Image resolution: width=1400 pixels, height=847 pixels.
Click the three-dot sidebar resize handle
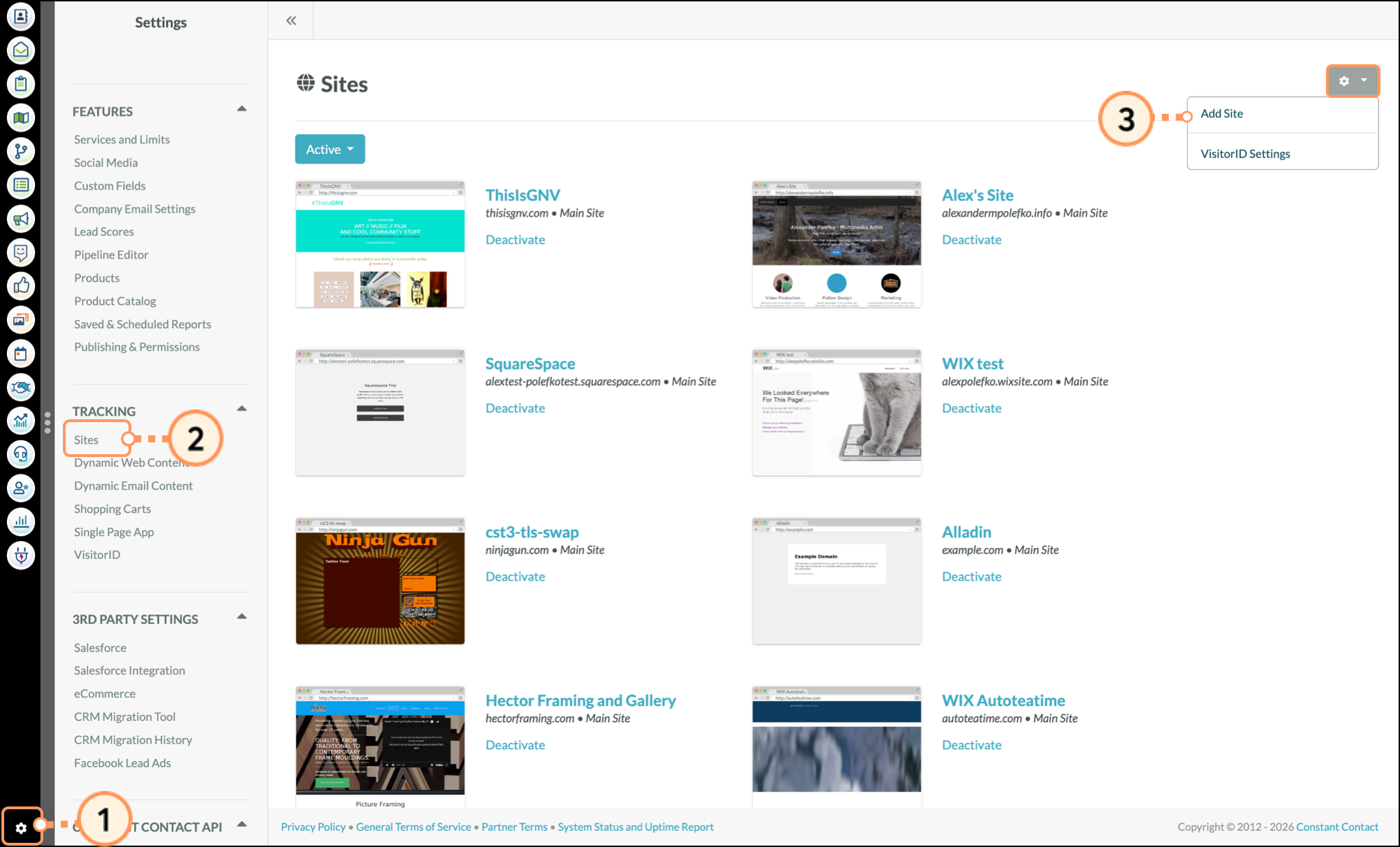point(48,422)
